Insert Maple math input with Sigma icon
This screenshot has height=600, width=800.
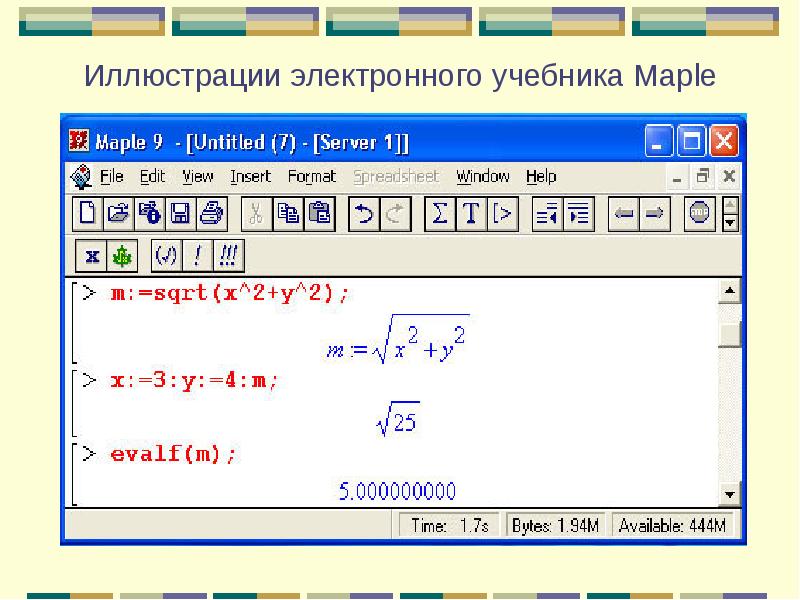pos(440,213)
